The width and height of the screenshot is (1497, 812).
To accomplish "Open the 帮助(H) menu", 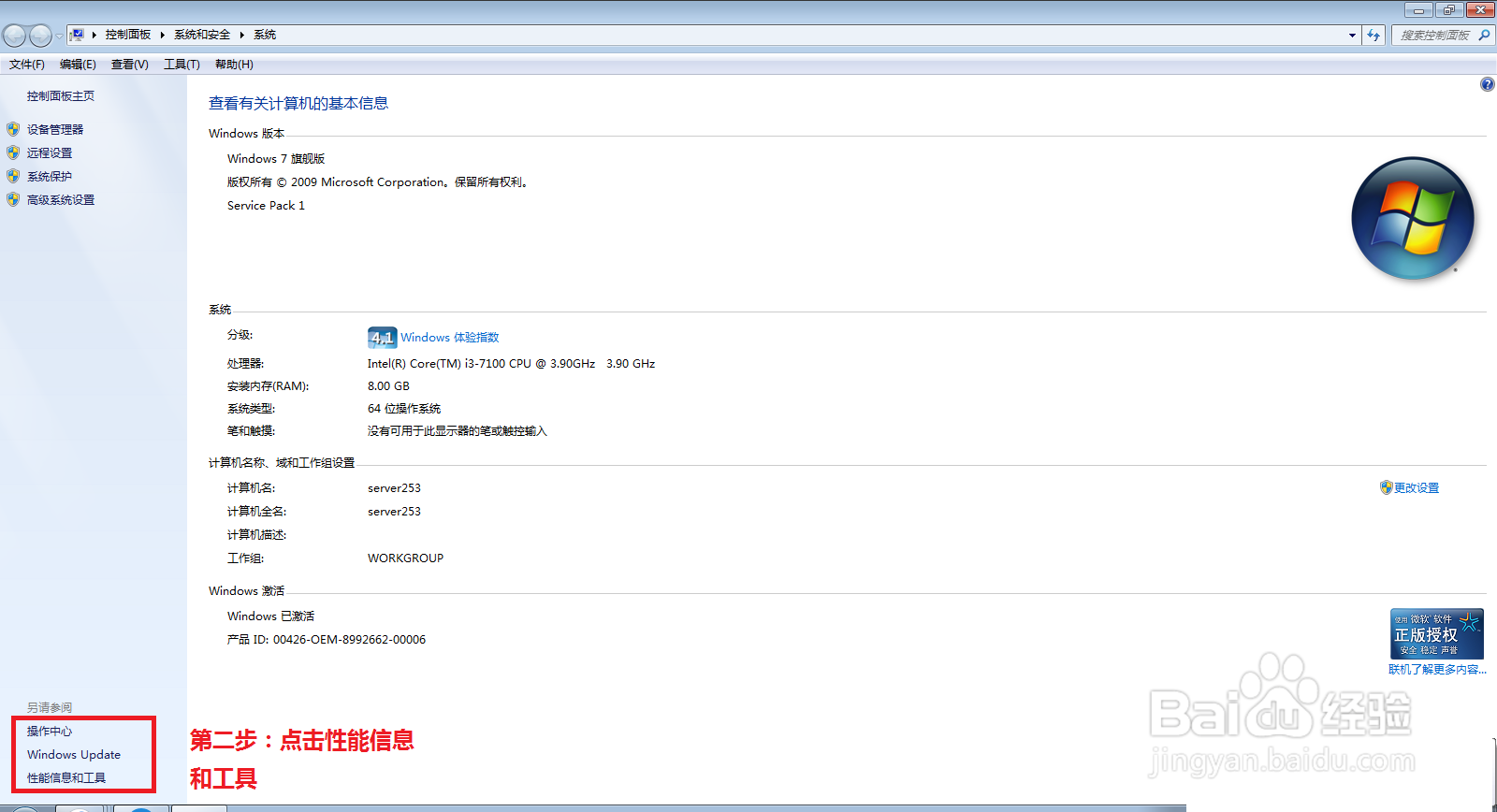I will [x=234, y=65].
